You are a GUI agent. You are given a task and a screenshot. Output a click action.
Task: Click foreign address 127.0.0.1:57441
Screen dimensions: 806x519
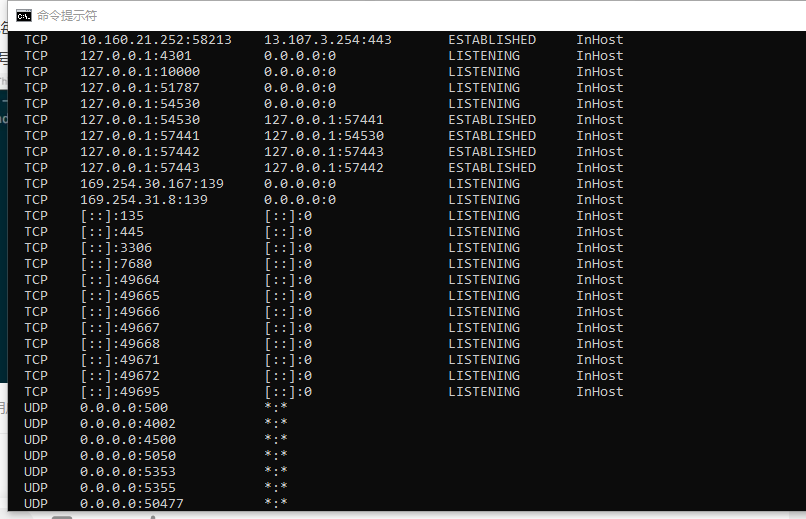coord(324,120)
